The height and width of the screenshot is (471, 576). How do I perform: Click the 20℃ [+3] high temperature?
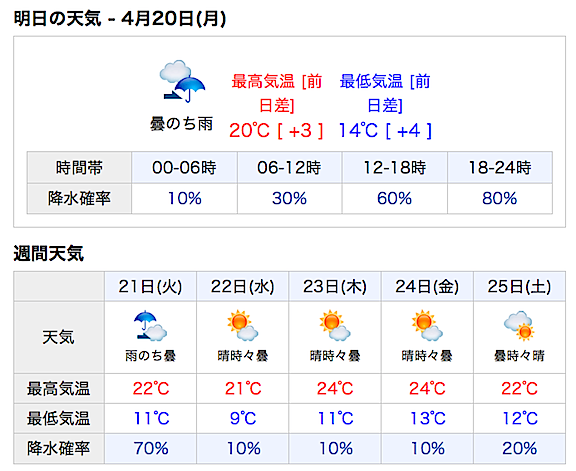pyautogui.click(x=276, y=130)
